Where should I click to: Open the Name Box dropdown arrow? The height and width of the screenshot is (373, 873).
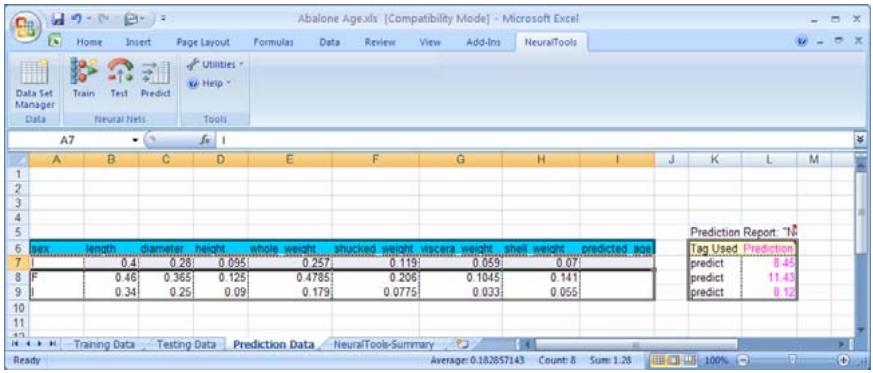(x=135, y=141)
